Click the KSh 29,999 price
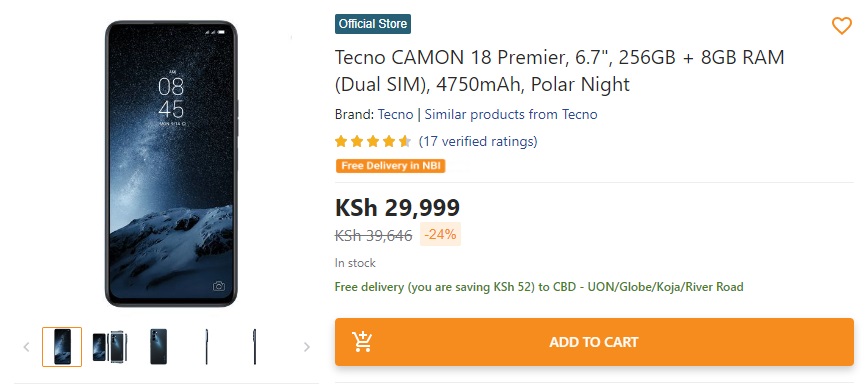868x390 pixels. click(x=397, y=208)
